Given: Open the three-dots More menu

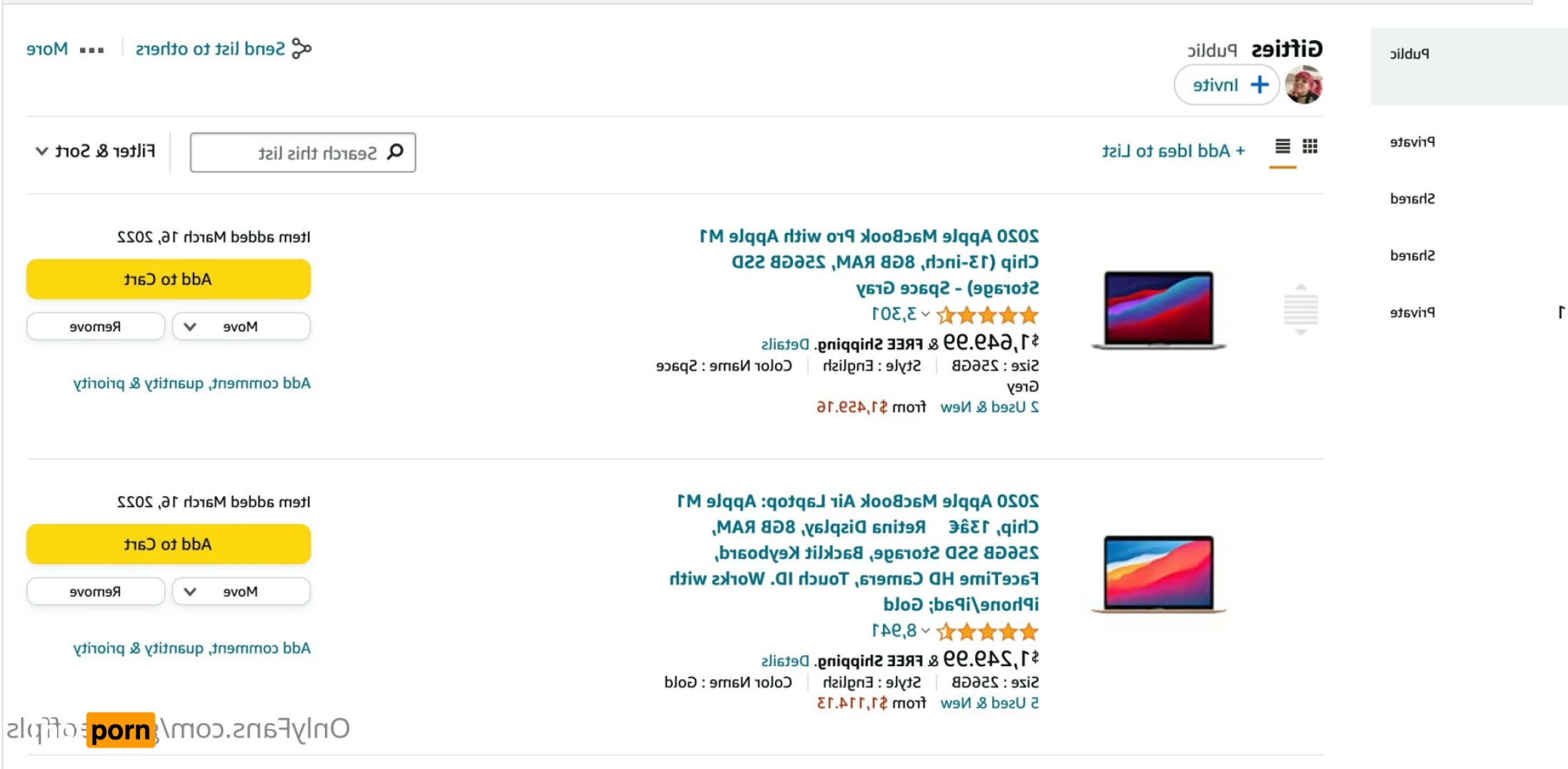Looking at the screenshot, I should coord(91,50).
